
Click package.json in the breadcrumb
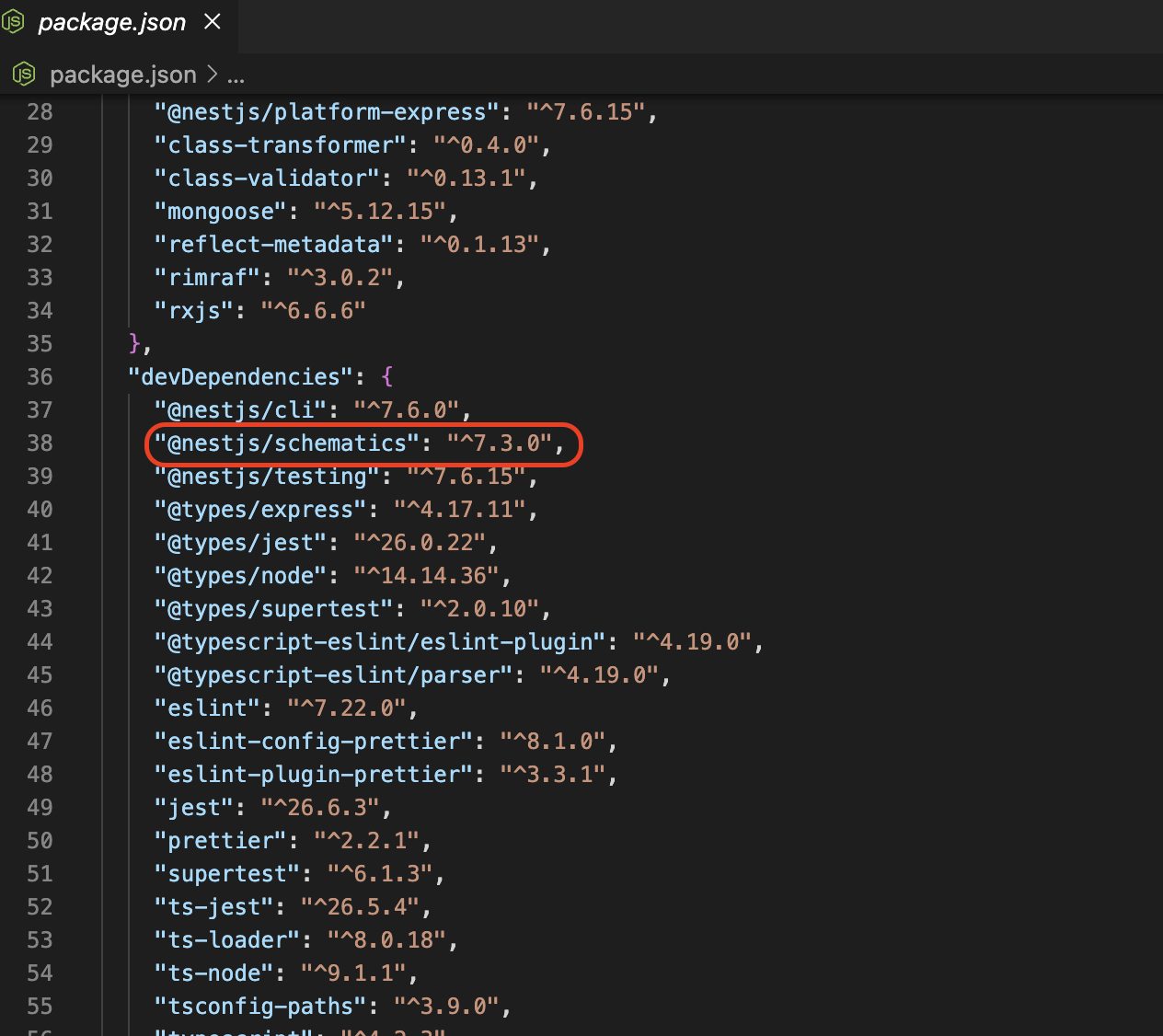pos(123,75)
